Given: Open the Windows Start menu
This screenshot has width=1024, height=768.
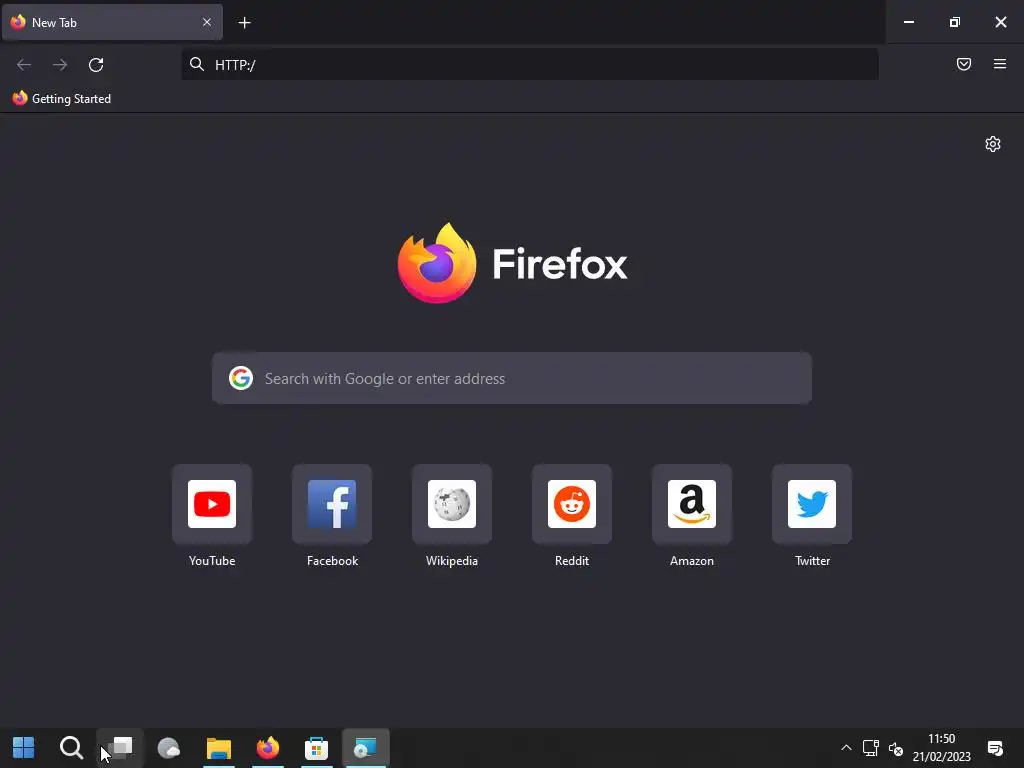Looking at the screenshot, I should pos(24,748).
